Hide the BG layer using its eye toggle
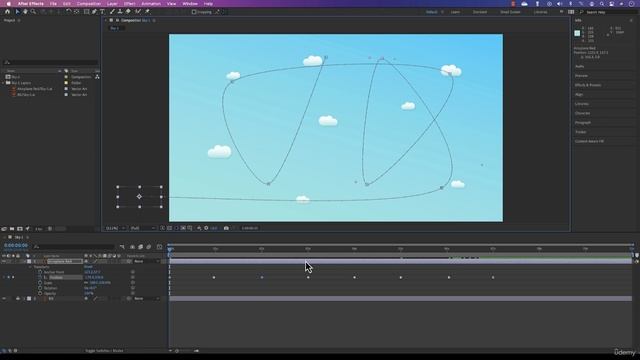This screenshot has height=360, width=640. (4, 299)
